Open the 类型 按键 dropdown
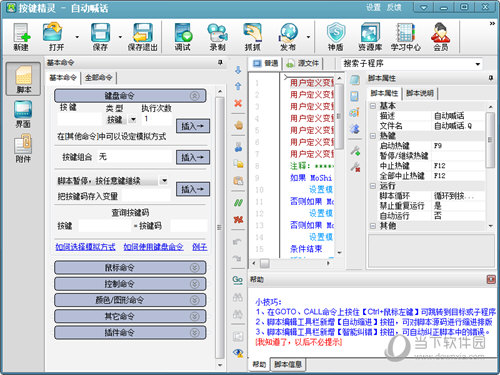Viewport: 500px width, 375px height. [133, 119]
